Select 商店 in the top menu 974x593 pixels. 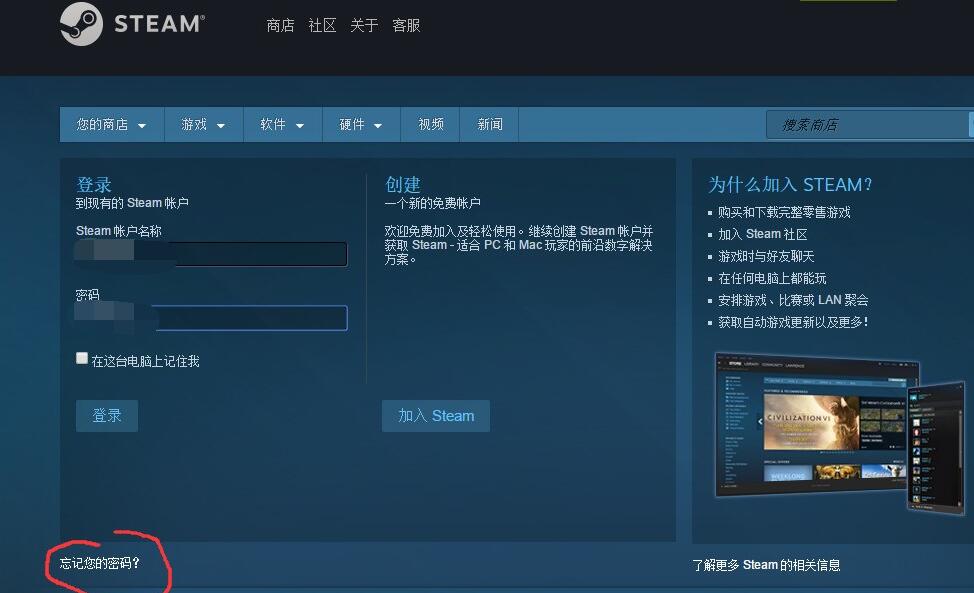(x=280, y=25)
